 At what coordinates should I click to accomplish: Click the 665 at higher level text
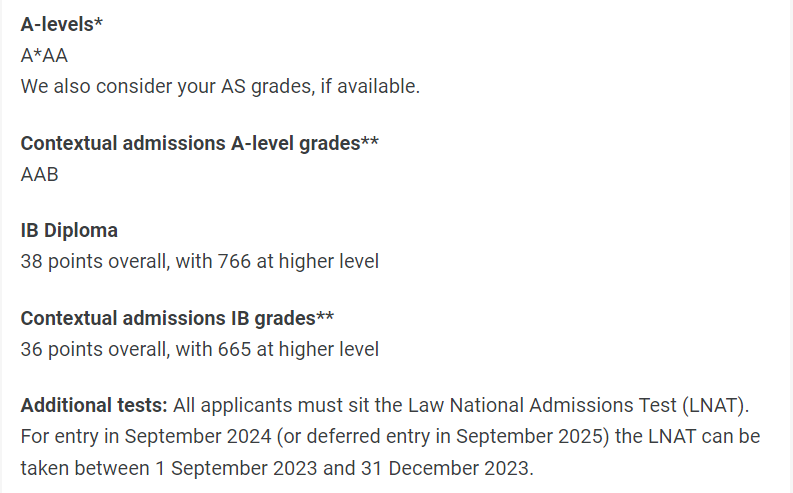pyautogui.click(x=298, y=349)
